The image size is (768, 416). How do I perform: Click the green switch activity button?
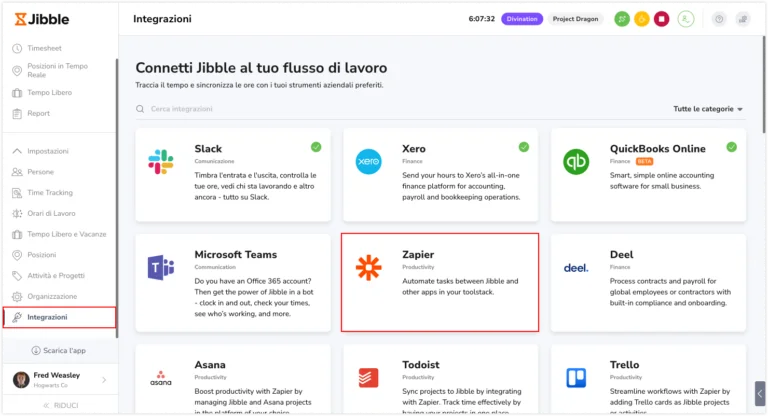(x=622, y=19)
